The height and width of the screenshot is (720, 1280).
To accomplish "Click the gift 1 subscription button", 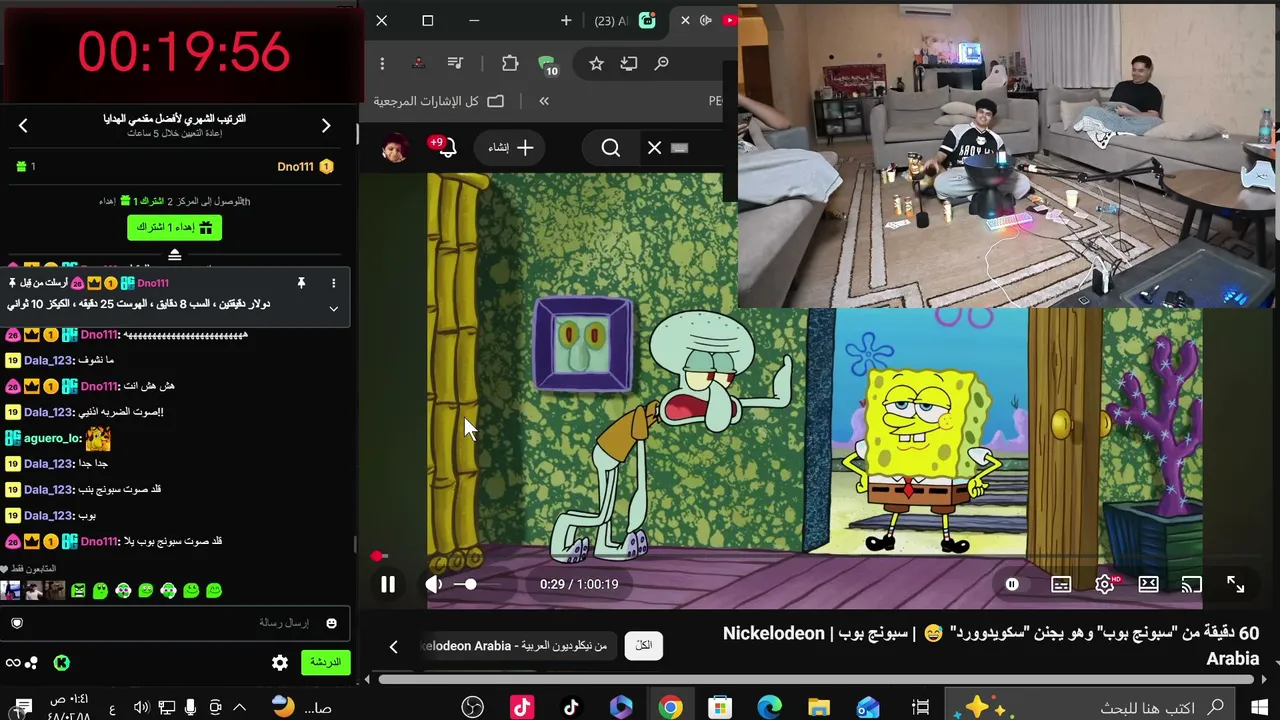I will coord(175,228).
